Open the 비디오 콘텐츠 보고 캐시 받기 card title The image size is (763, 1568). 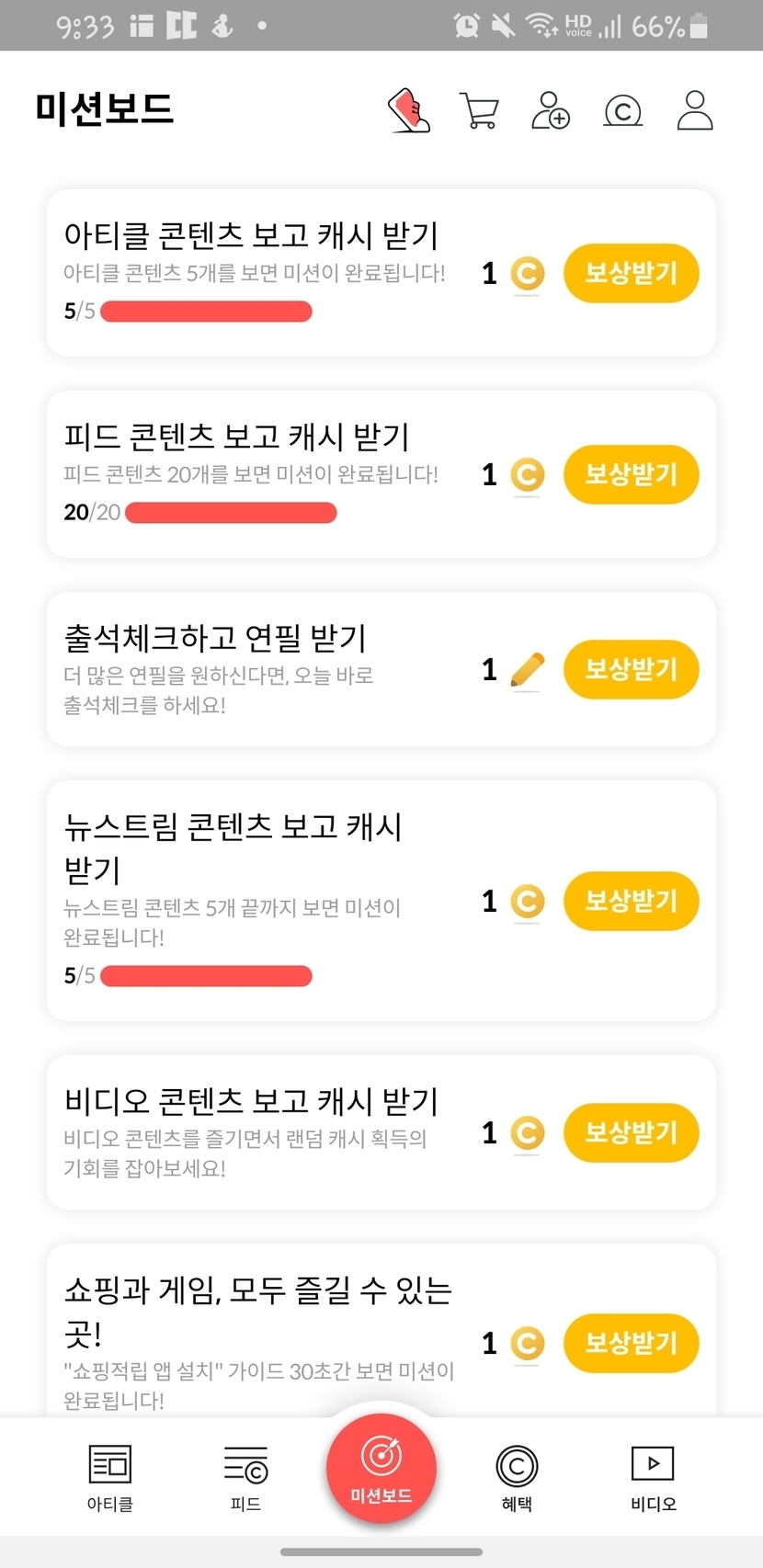[x=251, y=1101]
